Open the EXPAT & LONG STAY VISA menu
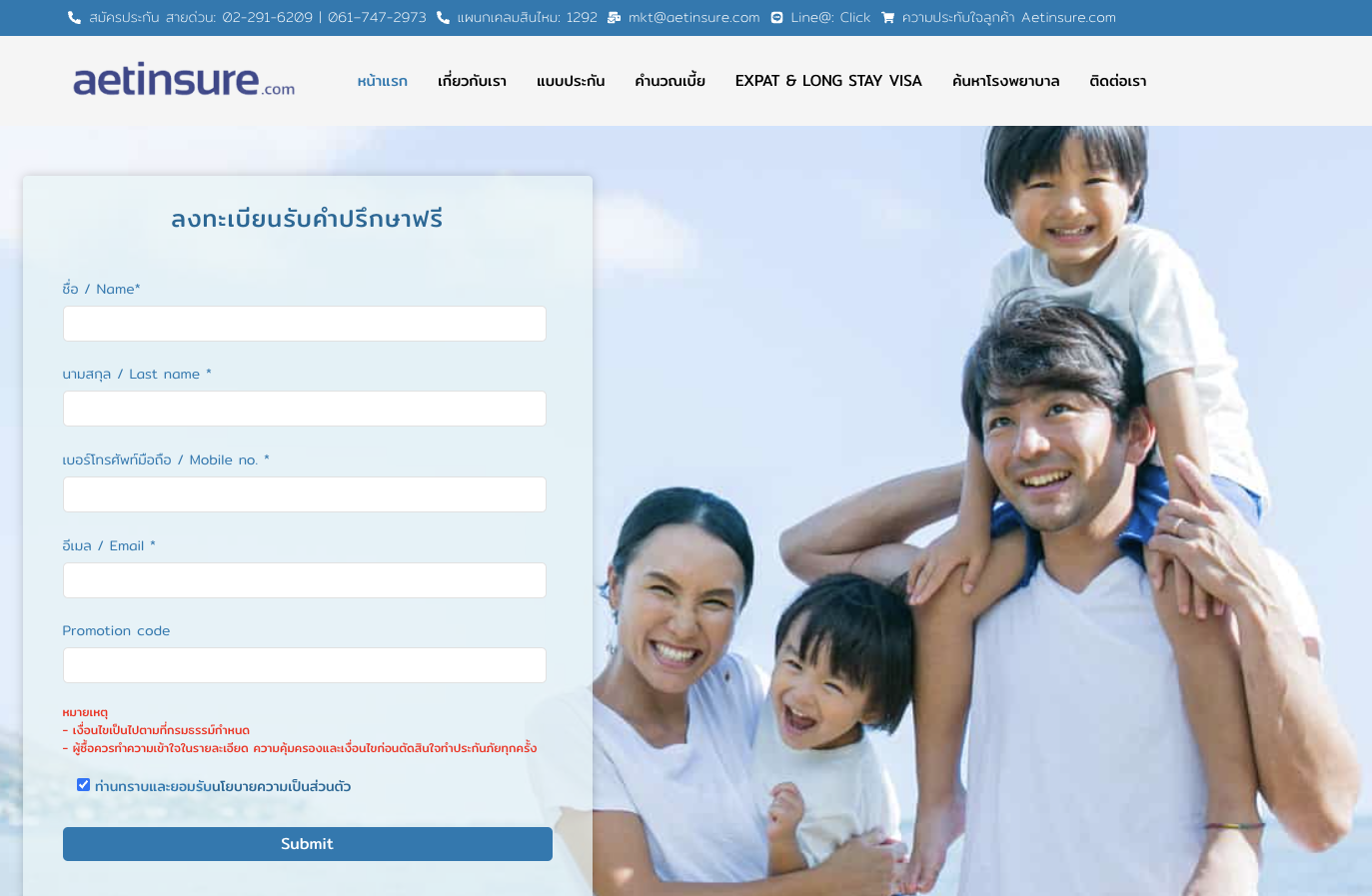This screenshot has width=1372, height=896. tap(828, 81)
